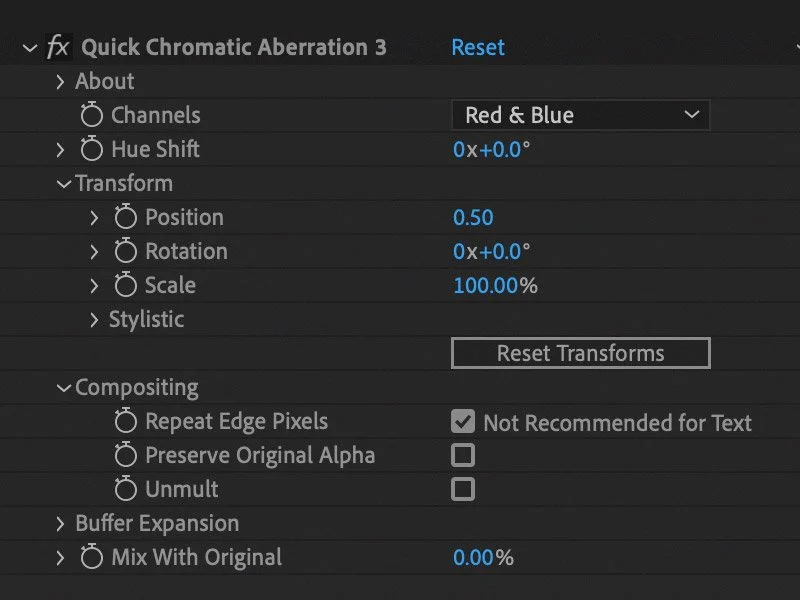Image resolution: width=800 pixels, height=600 pixels.
Task: Toggle the fx badge on Quick Chromatic Aberration 3
Action: click(x=57, y=46)
